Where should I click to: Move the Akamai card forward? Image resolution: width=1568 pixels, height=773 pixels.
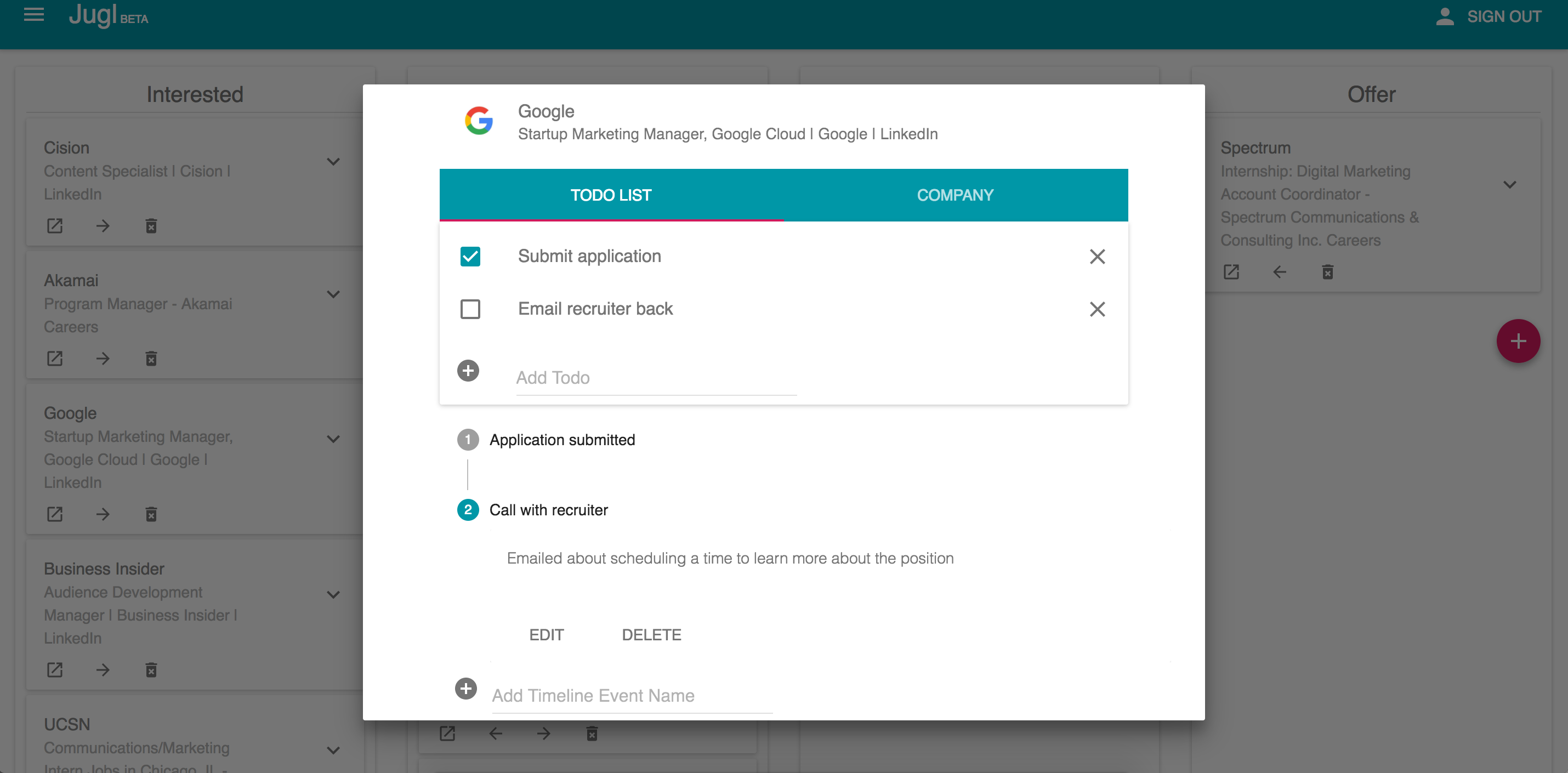tap(103, 359)
